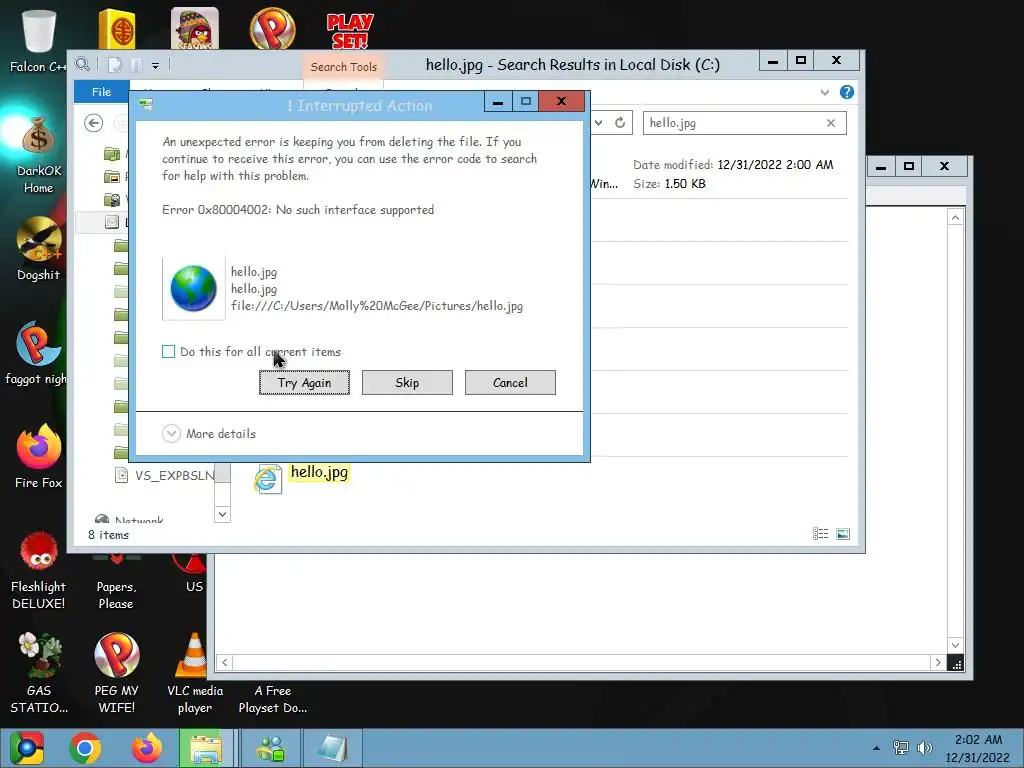Viewport: 1024px width, 768px height.
Task: Open the address bar history dropdown
Action: point(598,123)
